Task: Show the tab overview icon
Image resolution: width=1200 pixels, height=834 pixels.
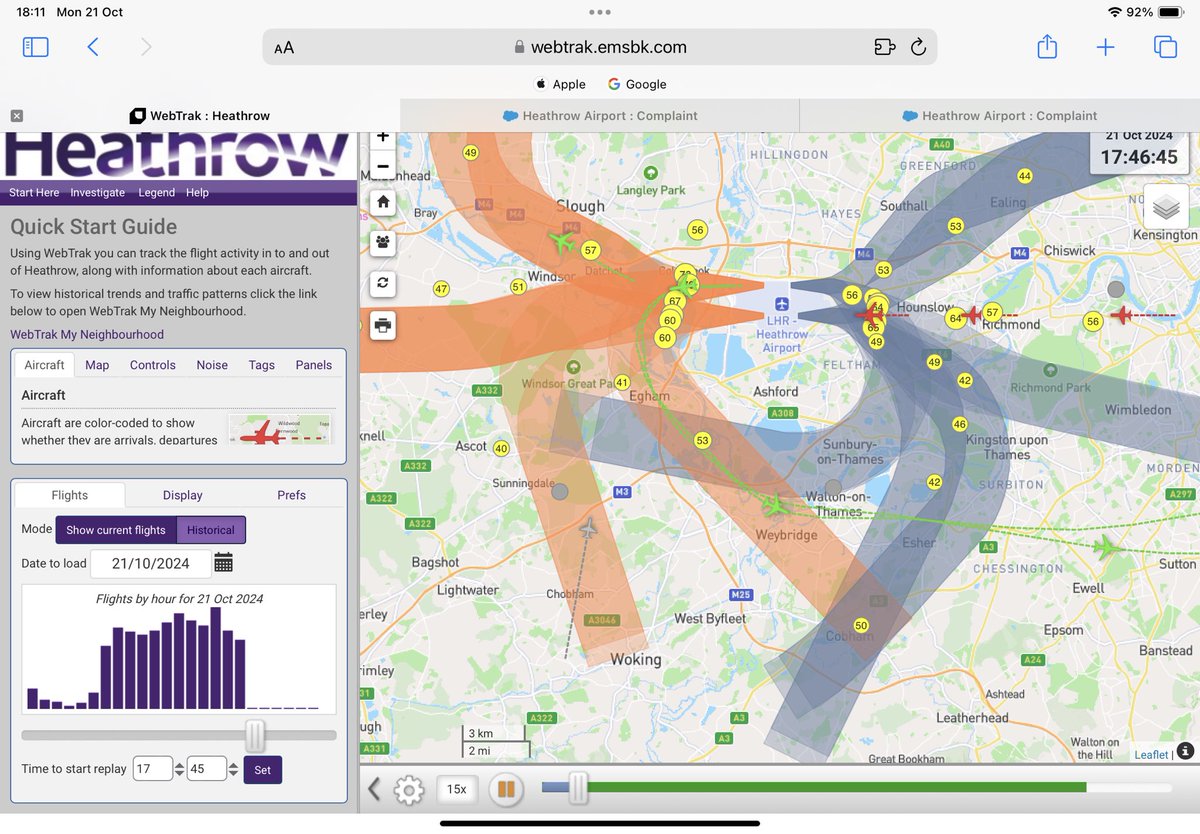Action: [x=1165, y=47]
